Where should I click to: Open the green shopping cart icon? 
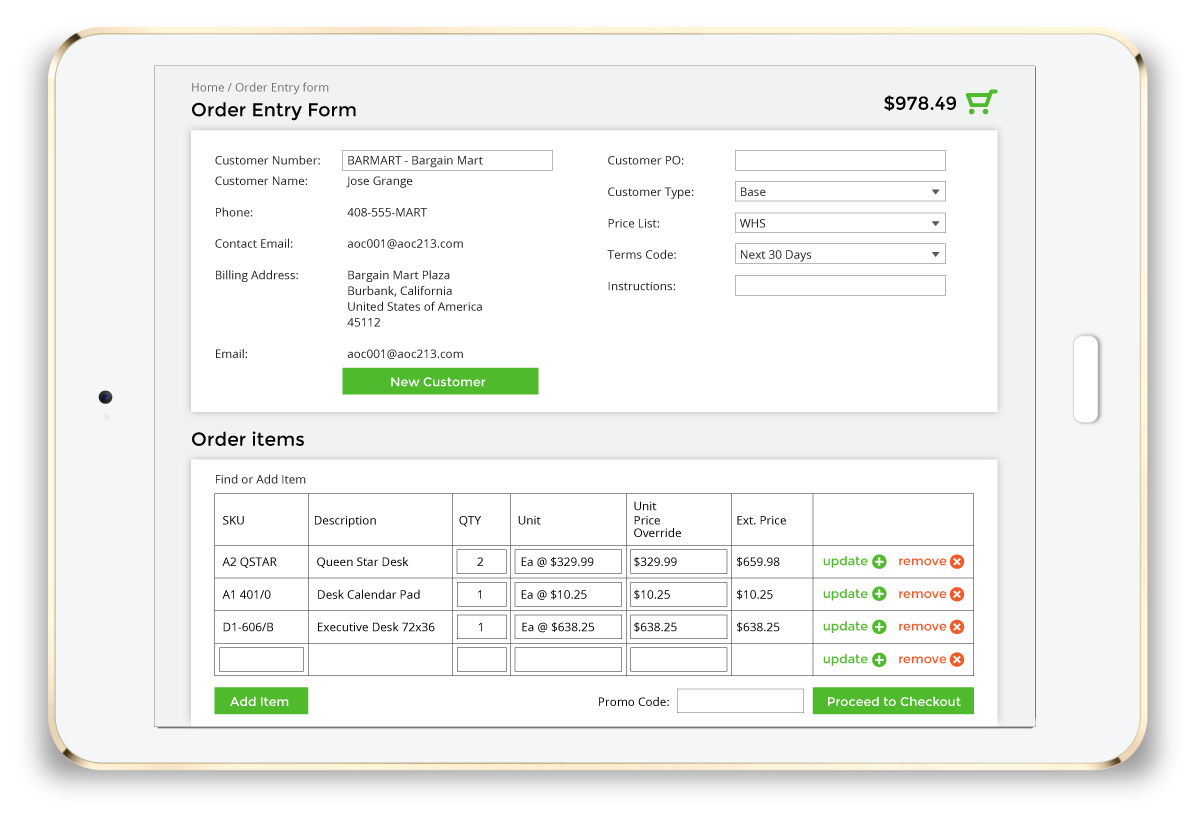982,102
